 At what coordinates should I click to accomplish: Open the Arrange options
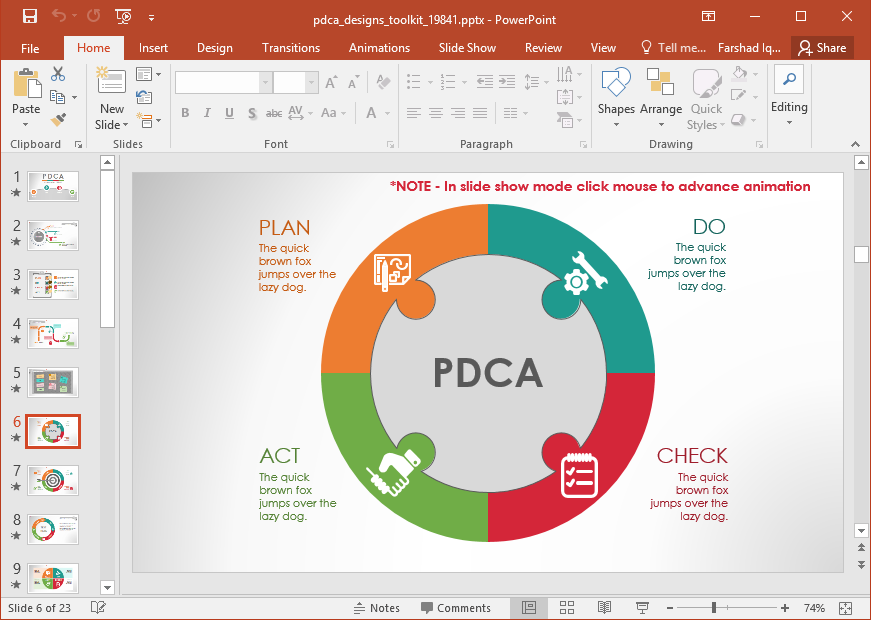660,97
